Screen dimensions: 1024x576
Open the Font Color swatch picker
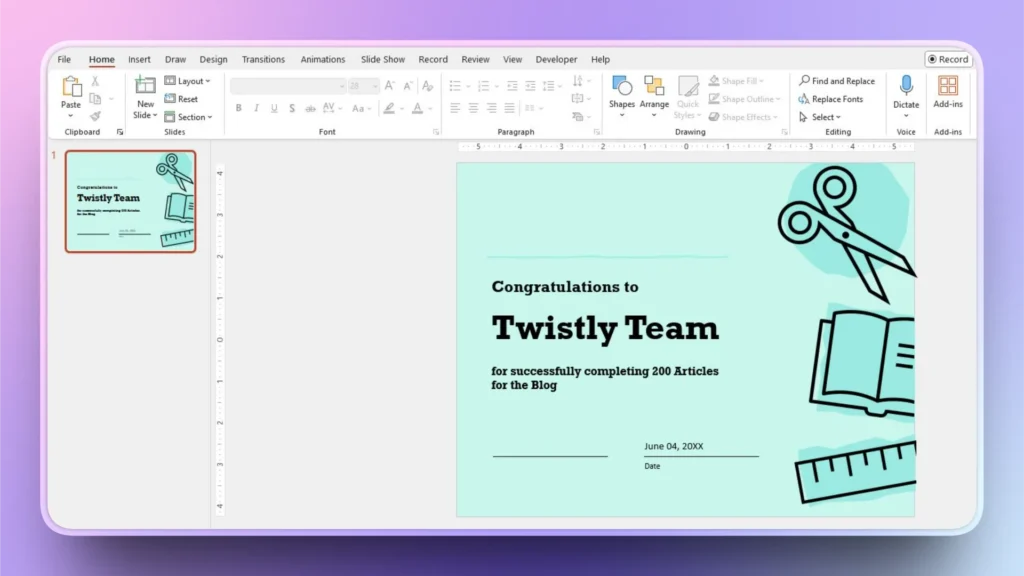(x=418, y=107)
